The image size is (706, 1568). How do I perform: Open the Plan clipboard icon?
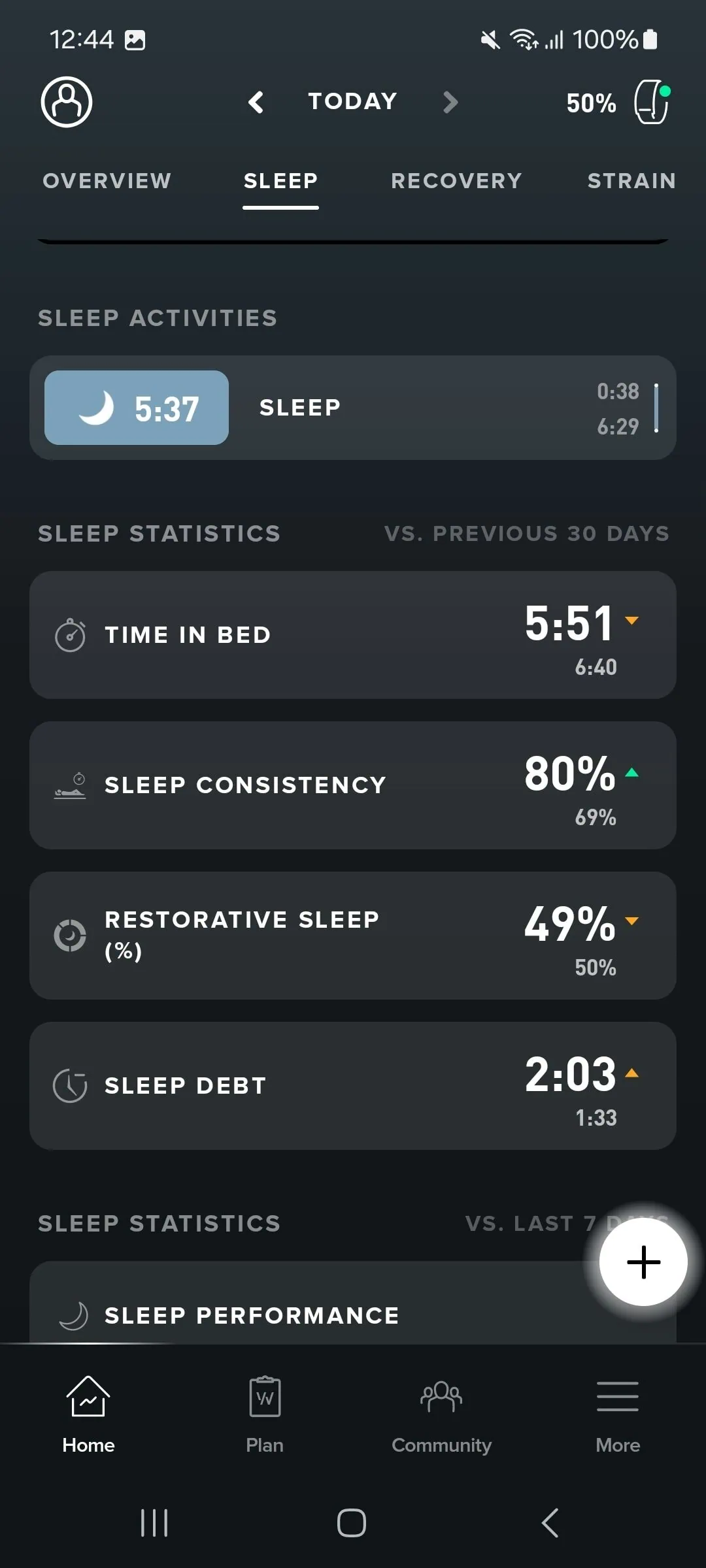click(265, 1397)
